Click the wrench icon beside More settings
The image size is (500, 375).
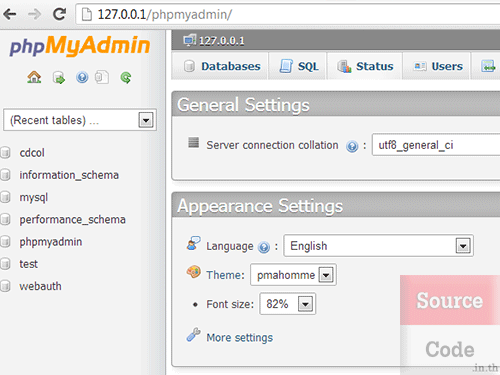[x=193, y=335]
